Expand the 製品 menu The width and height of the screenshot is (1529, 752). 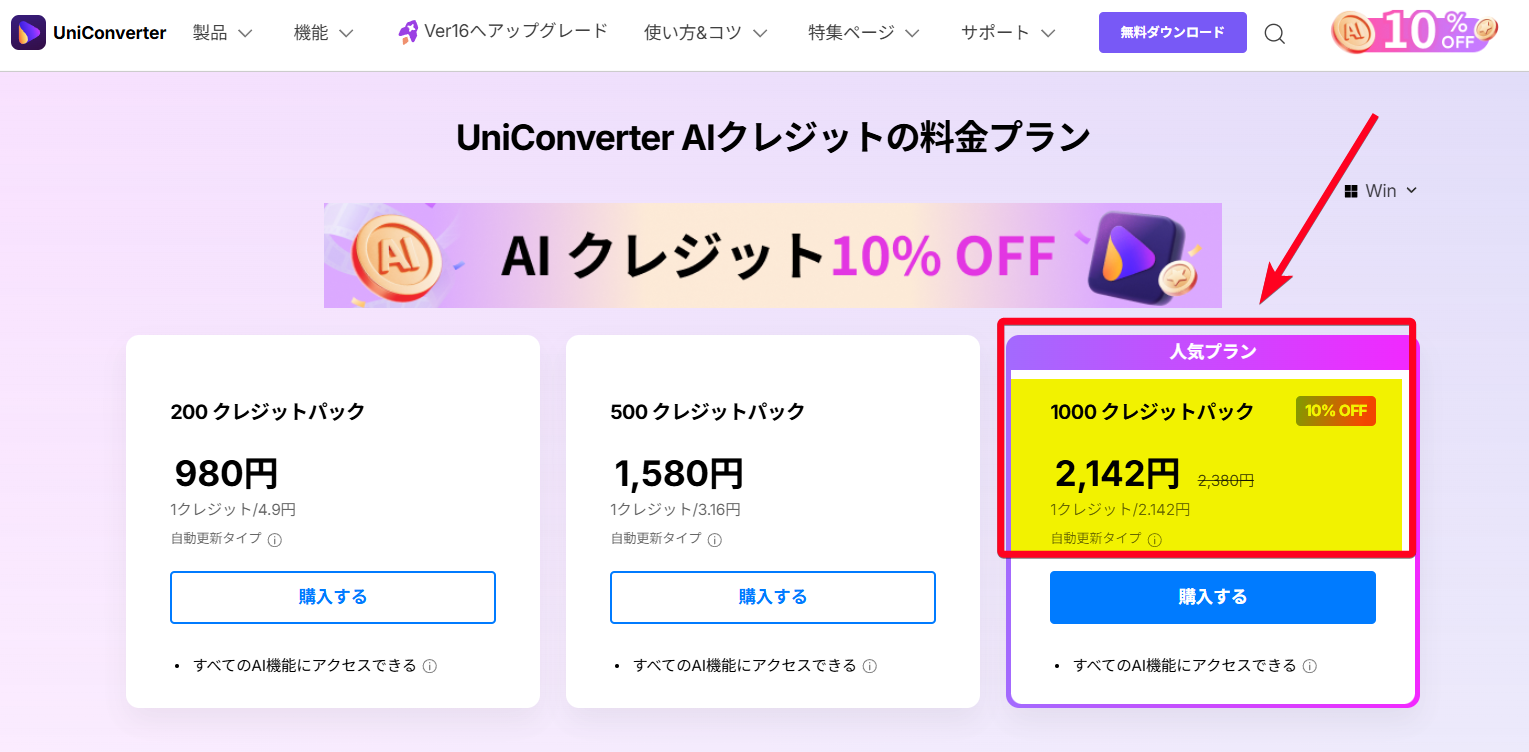coord(222,33)
